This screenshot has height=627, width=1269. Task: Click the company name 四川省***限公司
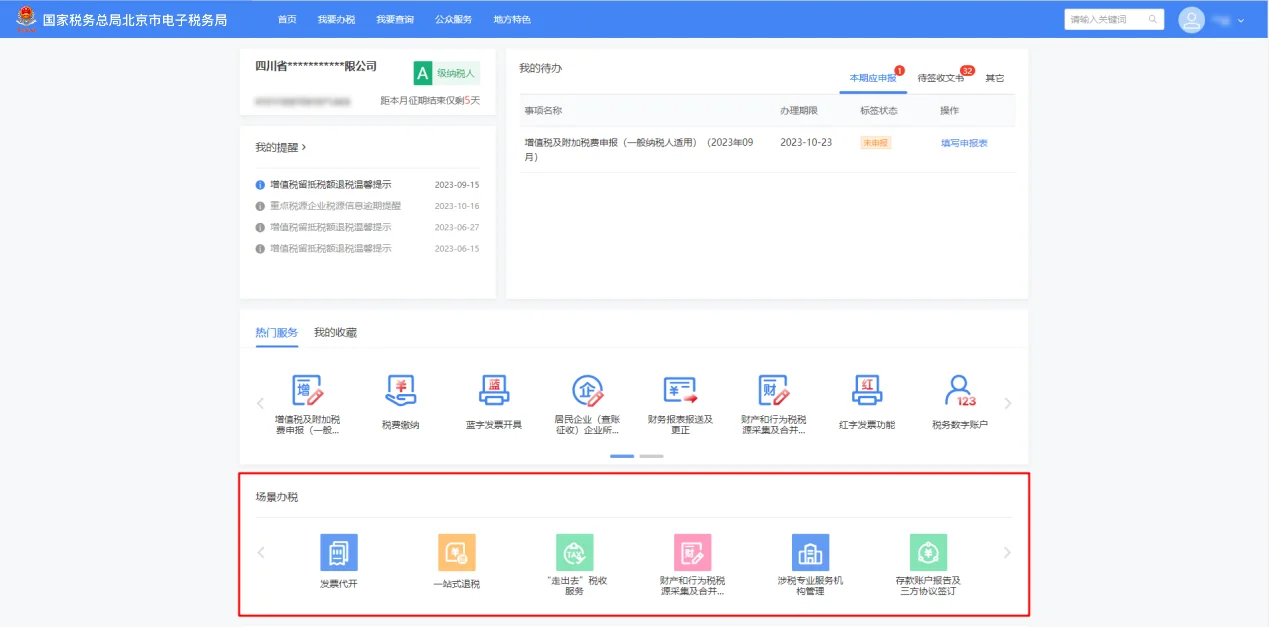(x=316, y=66)
